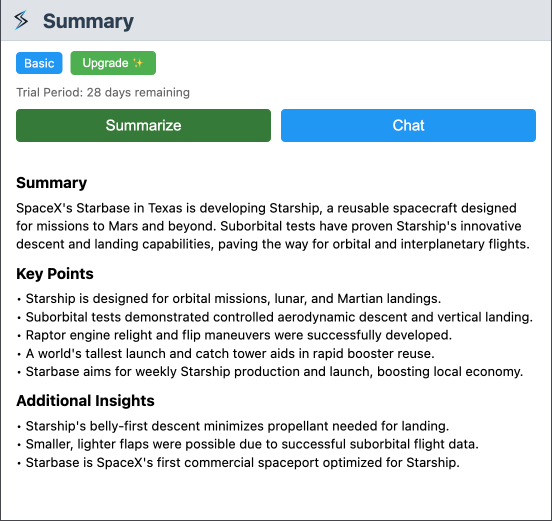Click the smaller lighter flaps insight
Viewport: 552px width, 521px height.
252,444
